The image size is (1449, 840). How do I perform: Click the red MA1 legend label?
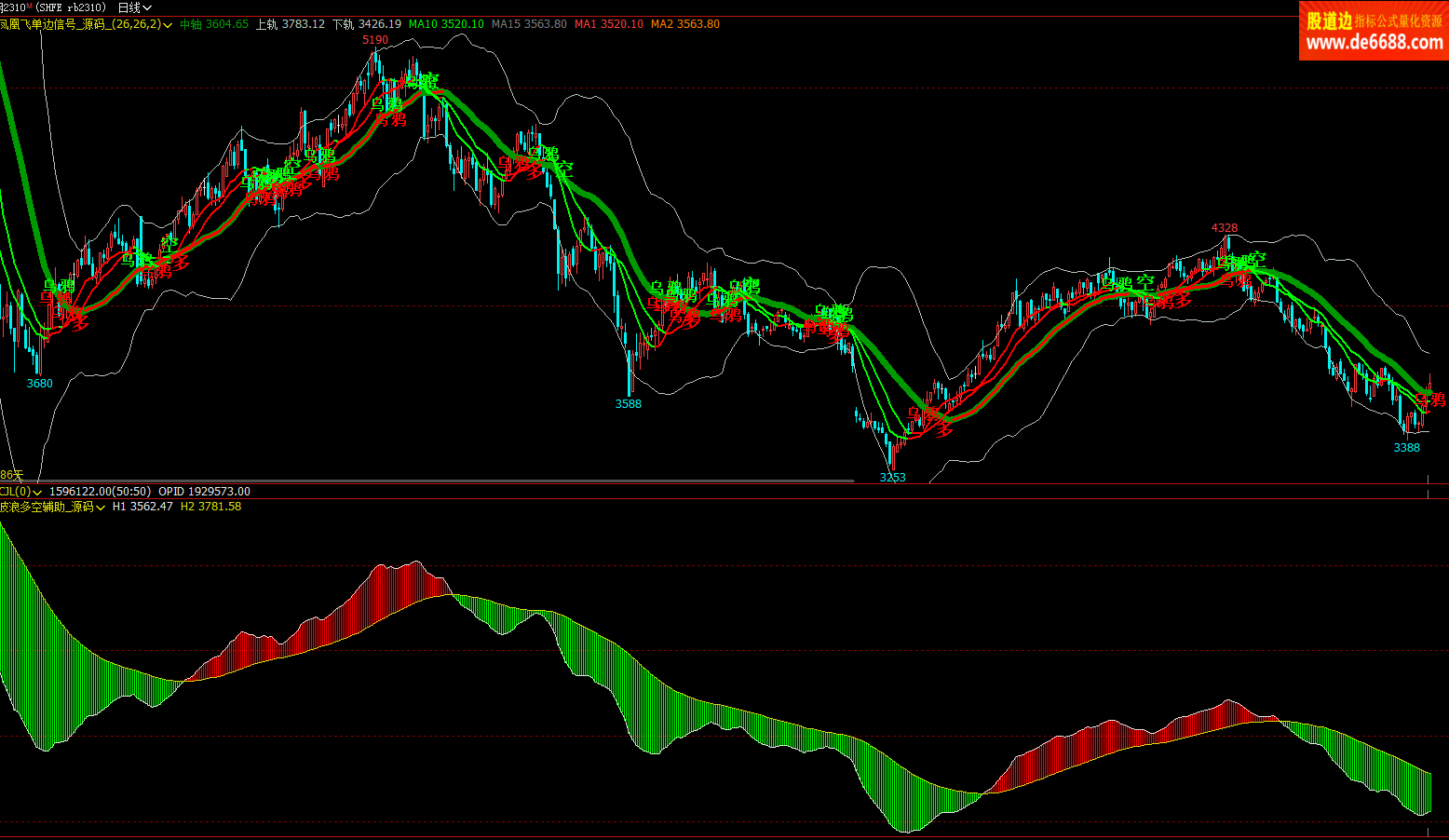point(608,24)
